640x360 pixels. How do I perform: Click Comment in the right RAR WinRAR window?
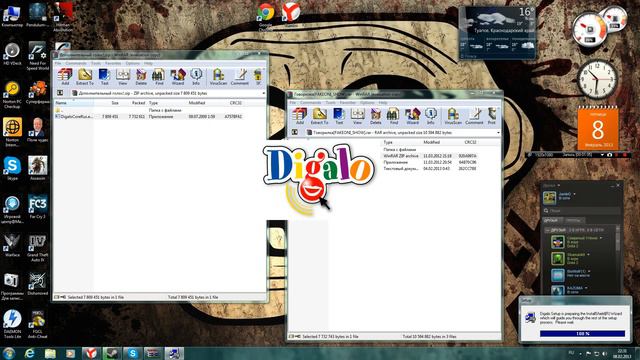click(x=474, y=116)
